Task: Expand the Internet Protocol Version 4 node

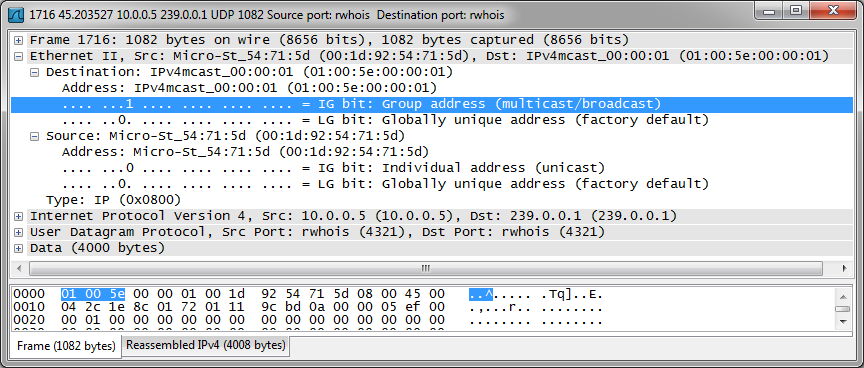Action: coord(19,216)
